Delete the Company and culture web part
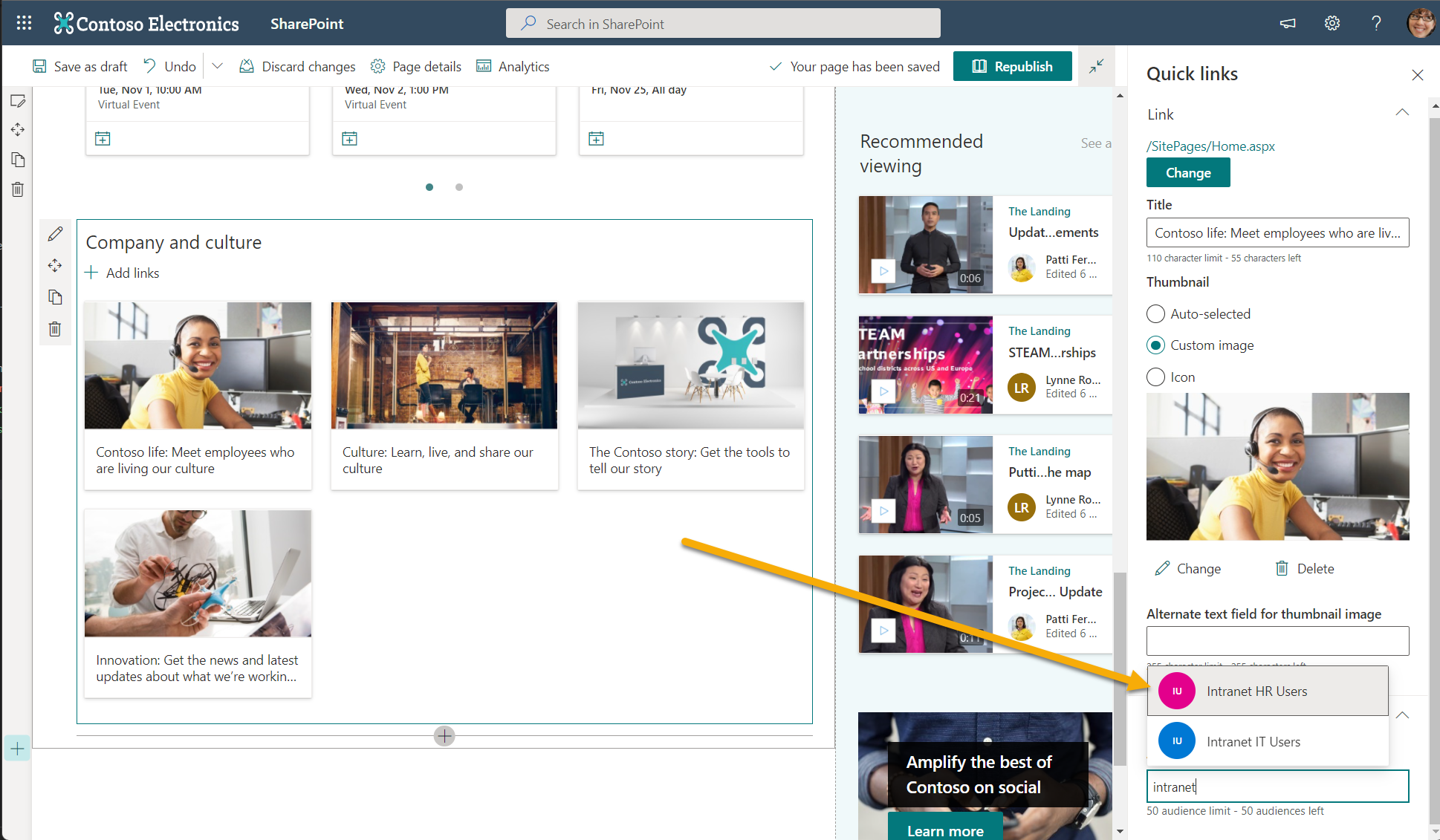The image size is (1440, 840). coord(55,328)
